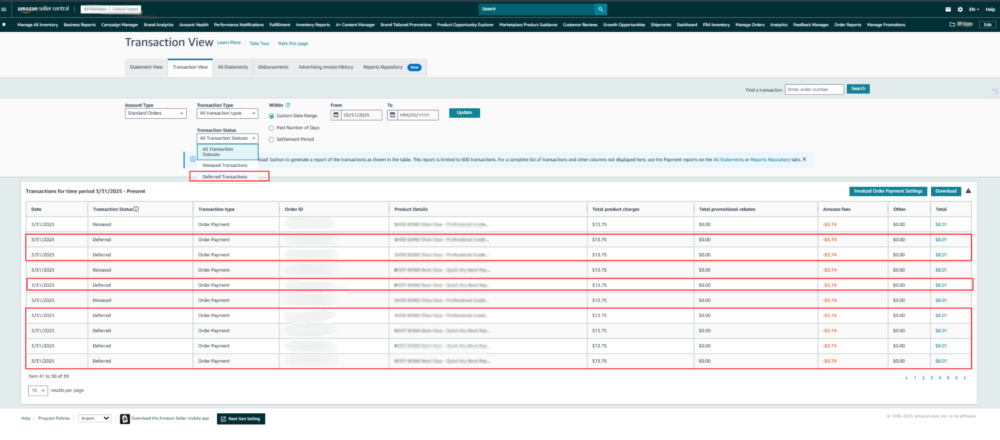Open Manage All Inventory in navigation bar
The width and height of the screenshot is (1000, 440).
click(x=38, y=25)
